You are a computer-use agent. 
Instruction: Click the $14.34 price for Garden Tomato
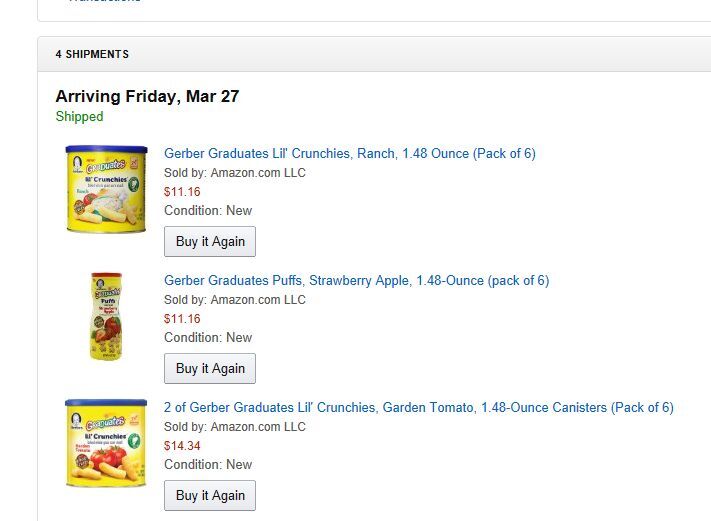[x=182, y=446]
